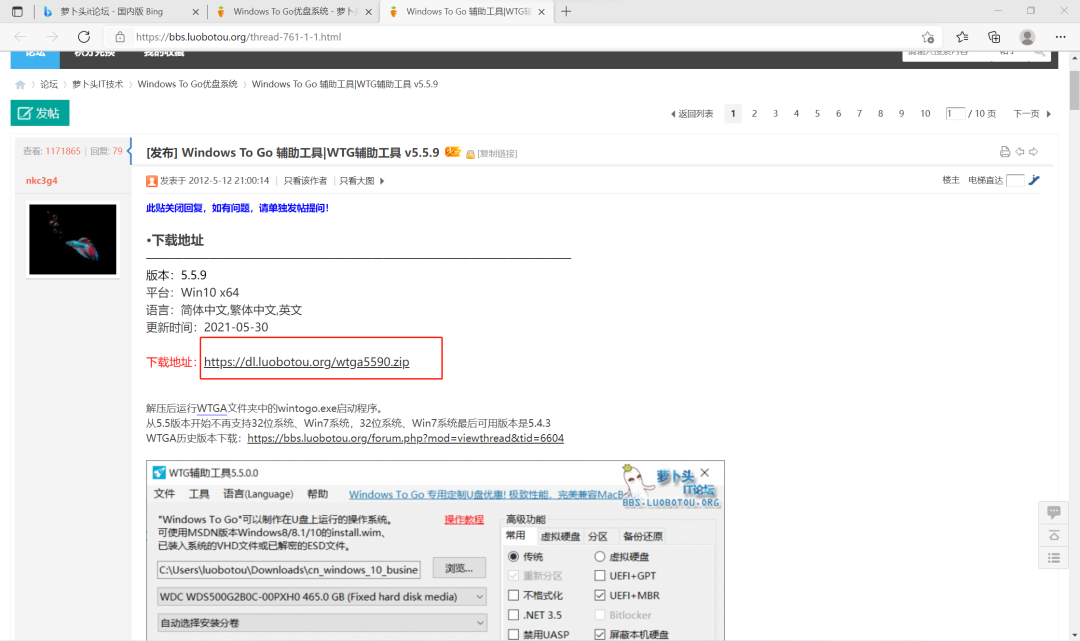1080x641 pixels.
Task: Click 分区 tab in WTG screenshot
Action: (598, 536)
